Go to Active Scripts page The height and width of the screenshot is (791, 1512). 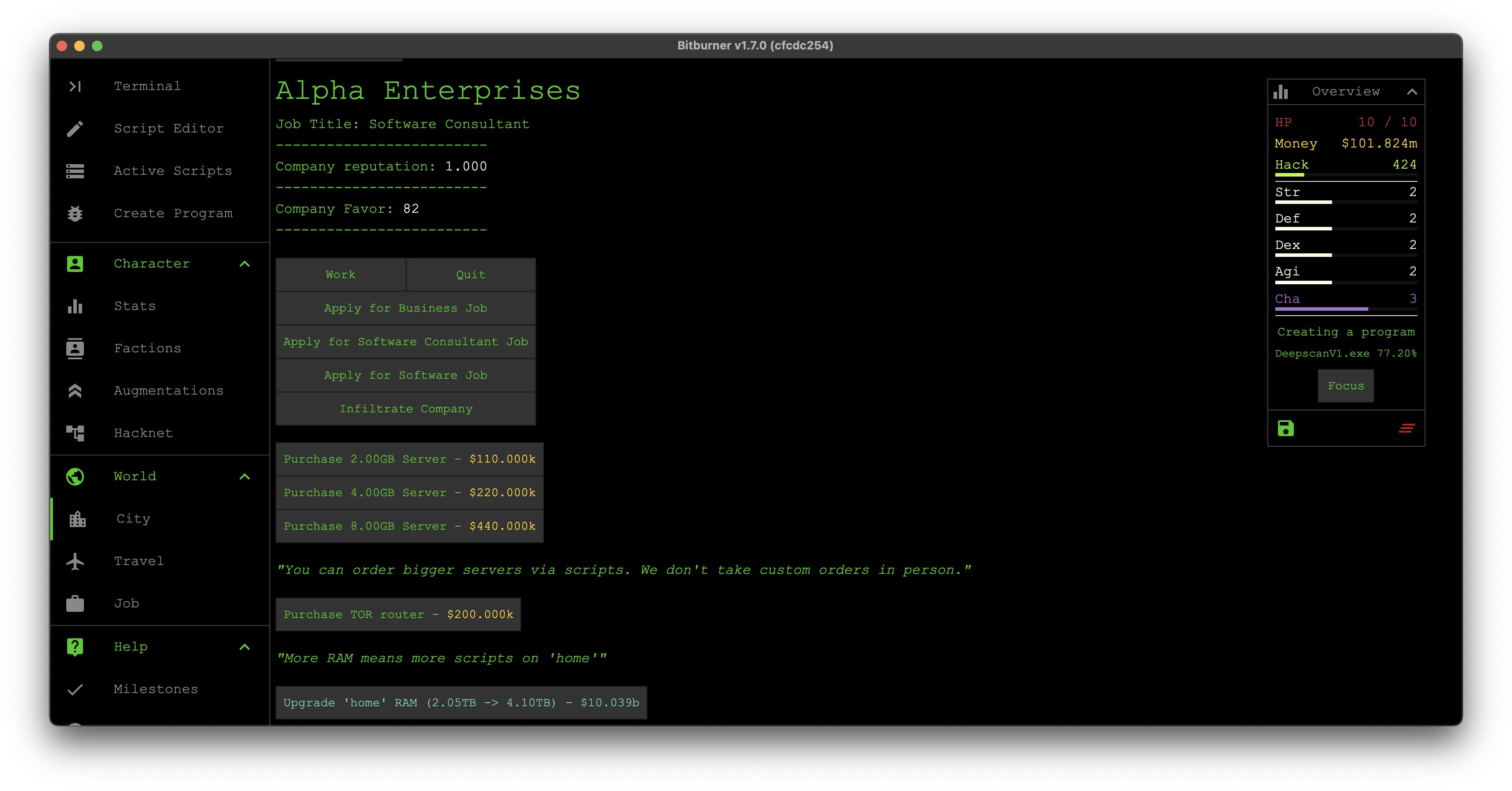tap(160, 171)
